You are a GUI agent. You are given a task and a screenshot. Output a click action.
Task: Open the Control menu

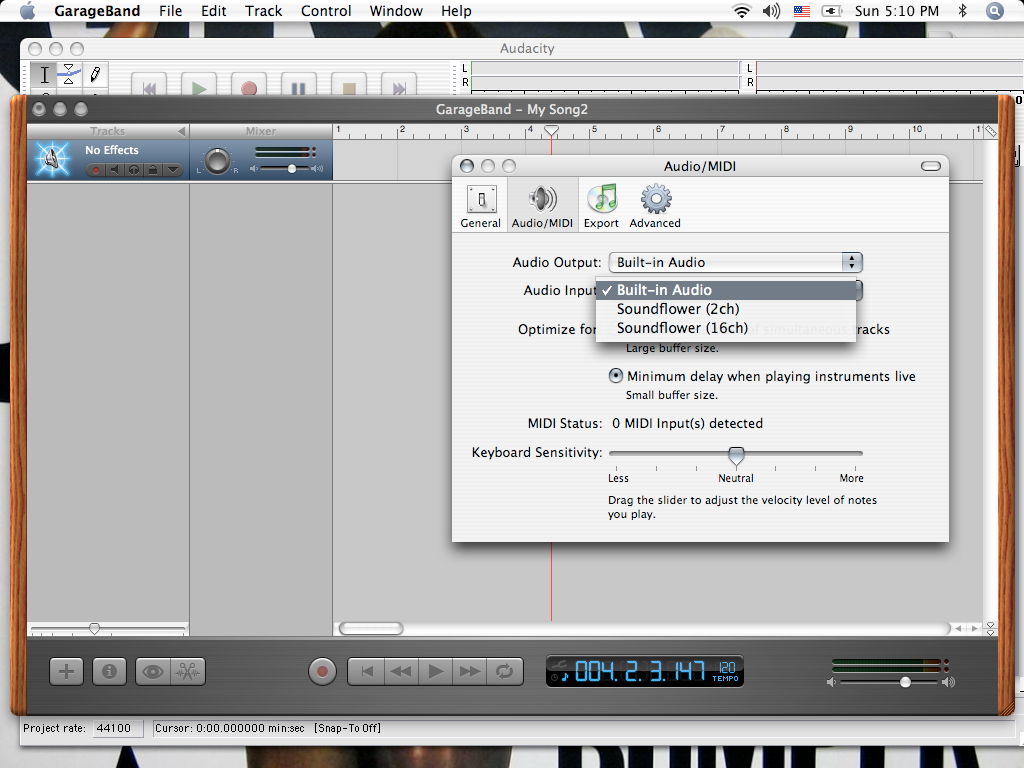326,11
